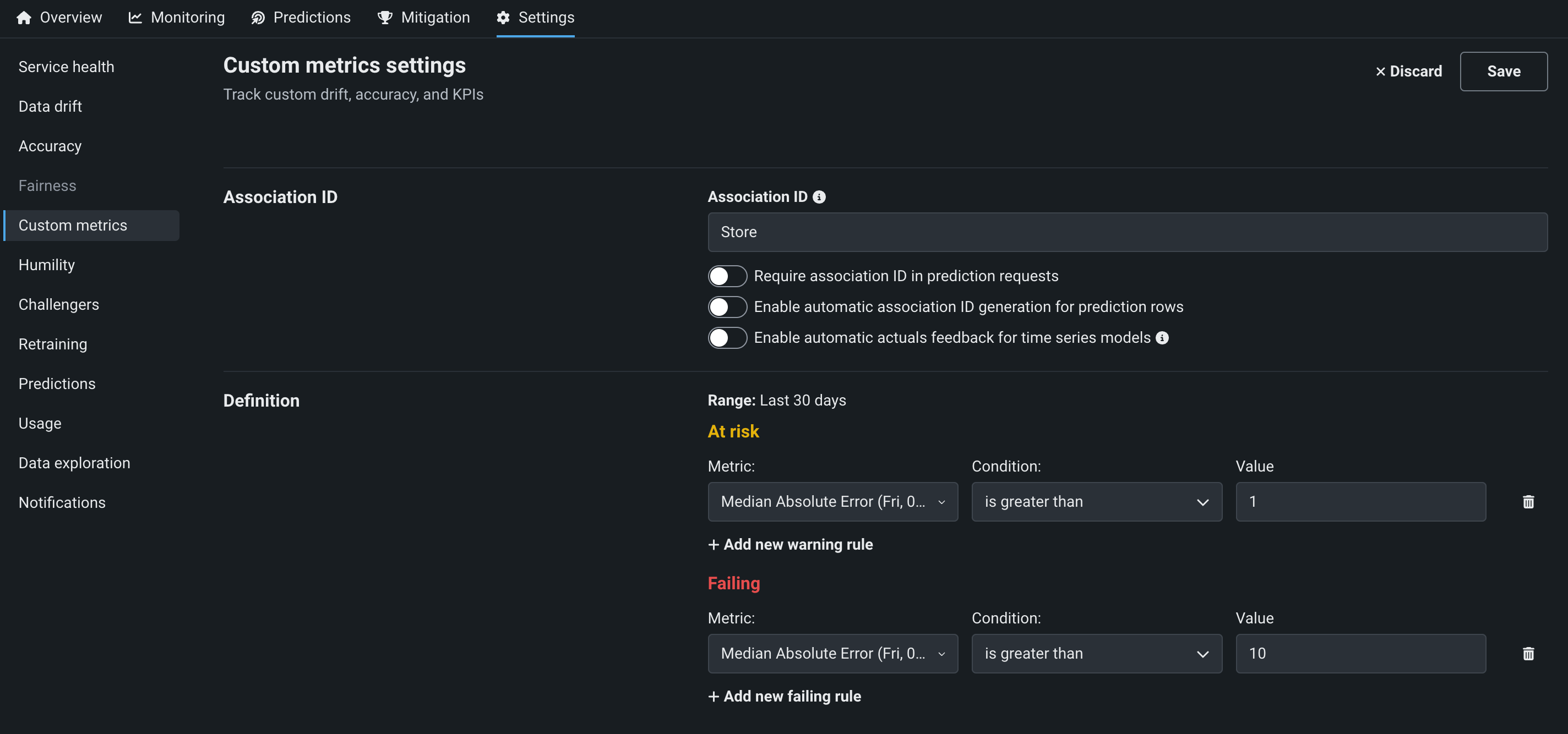Open the Failing Condition dropdown
Screen dimensions: 1568x734
[1096, 654]
